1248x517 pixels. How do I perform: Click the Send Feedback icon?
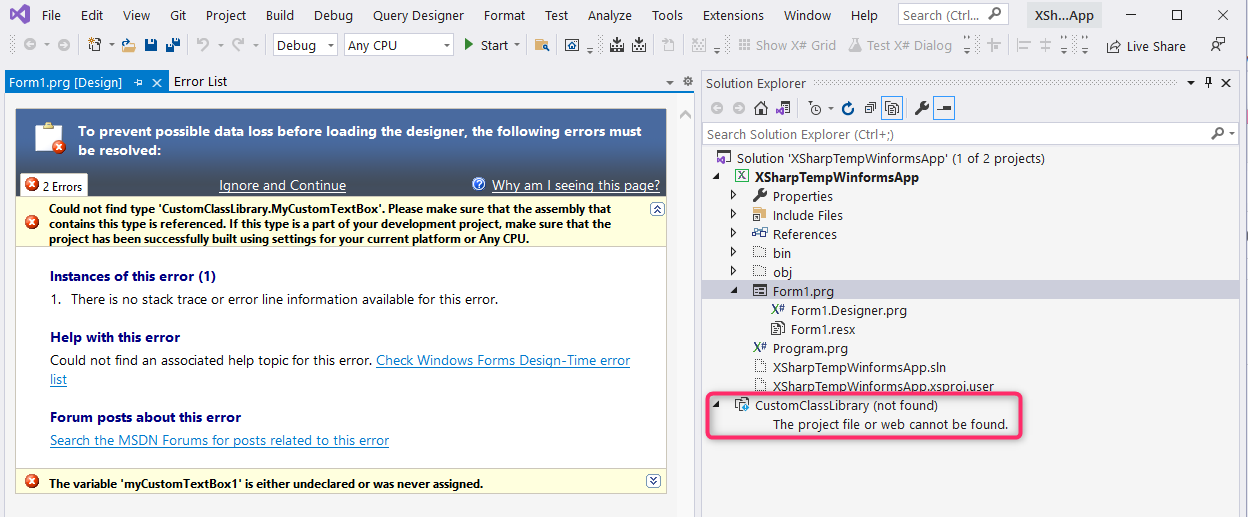coord(1217,45)
